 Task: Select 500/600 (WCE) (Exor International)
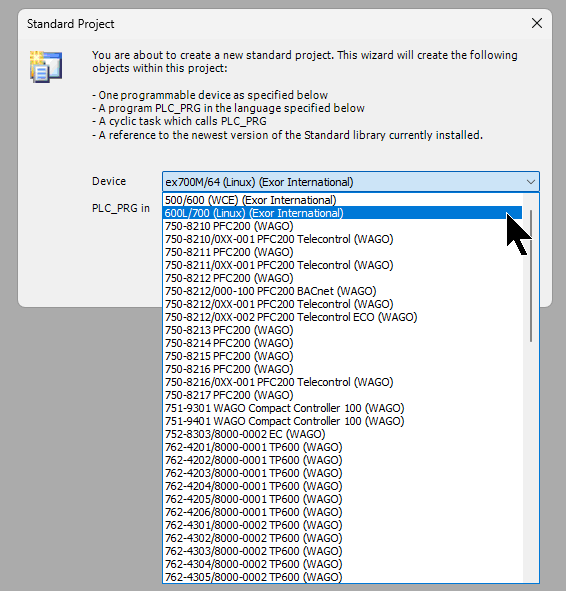[343, 200]
